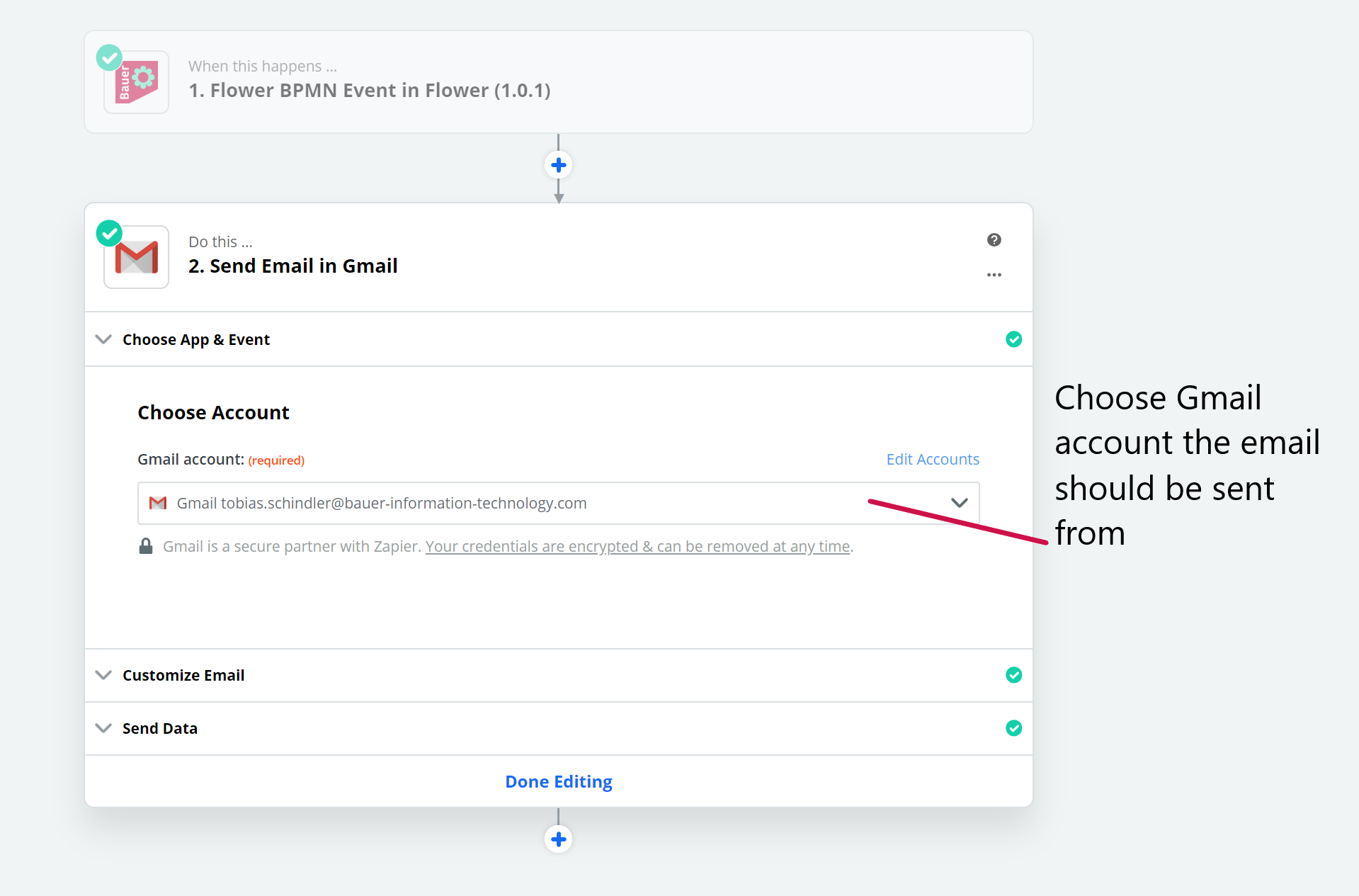Open the three-dot more options menu
This screenshot has height=896, width=1359.
pyautogui.click(x=994, y=275)
